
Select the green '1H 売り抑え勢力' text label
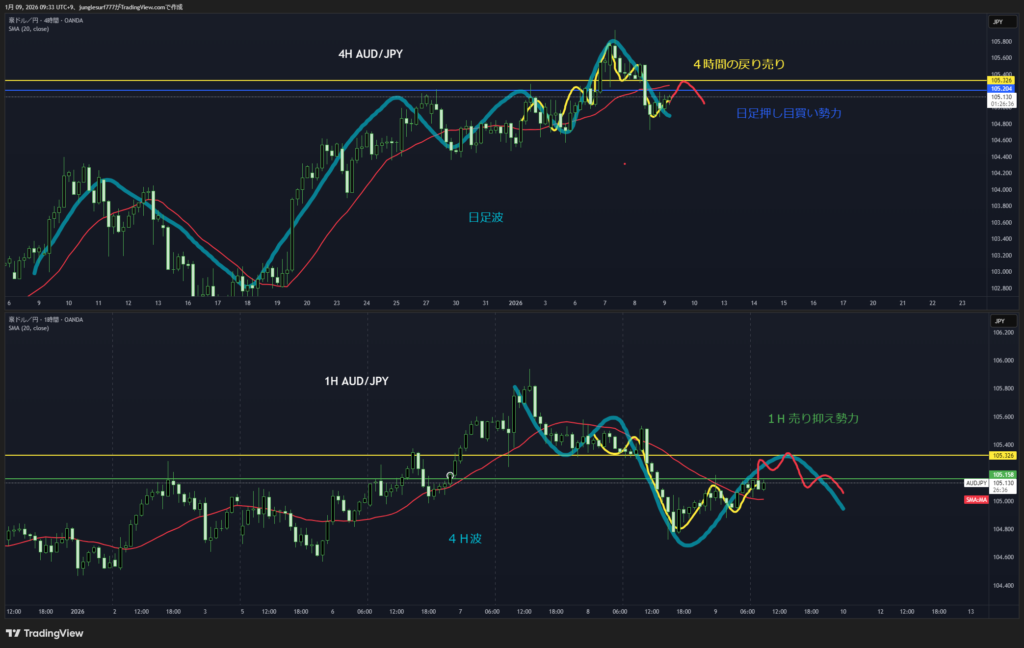pyautogui.click(x=813, y=418)
